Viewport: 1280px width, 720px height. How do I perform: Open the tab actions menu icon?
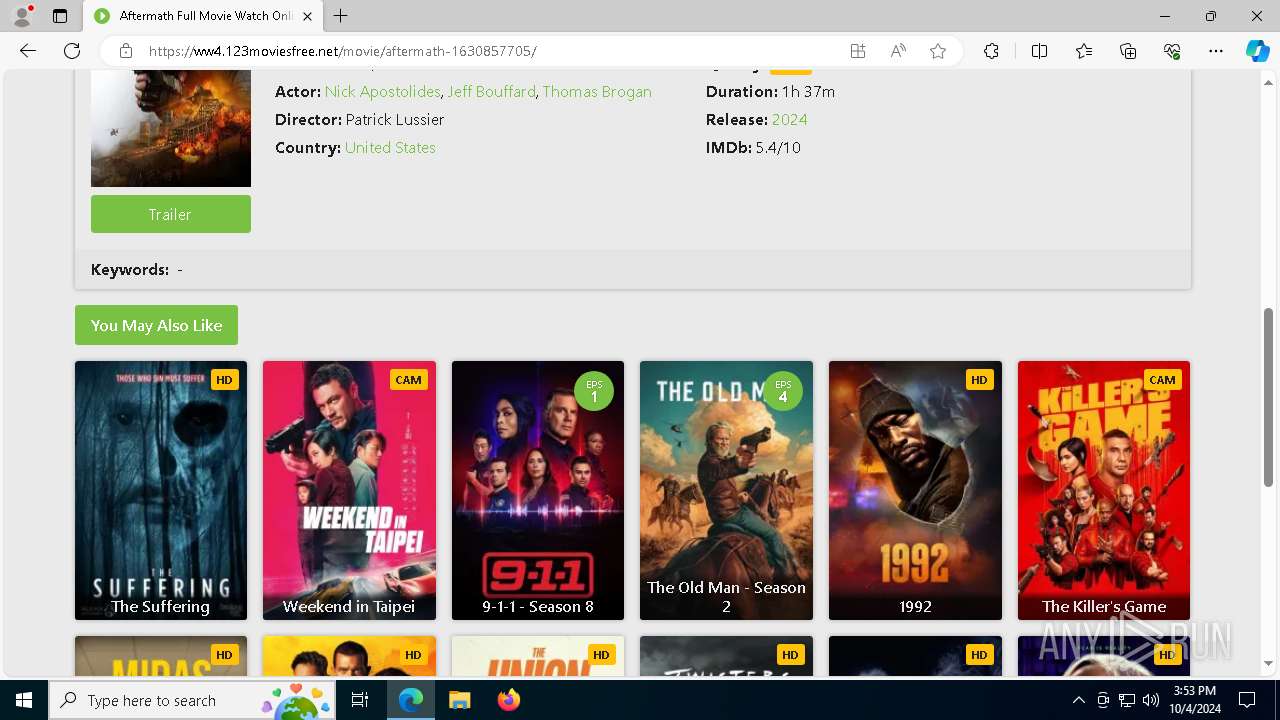tap(60, 16)
